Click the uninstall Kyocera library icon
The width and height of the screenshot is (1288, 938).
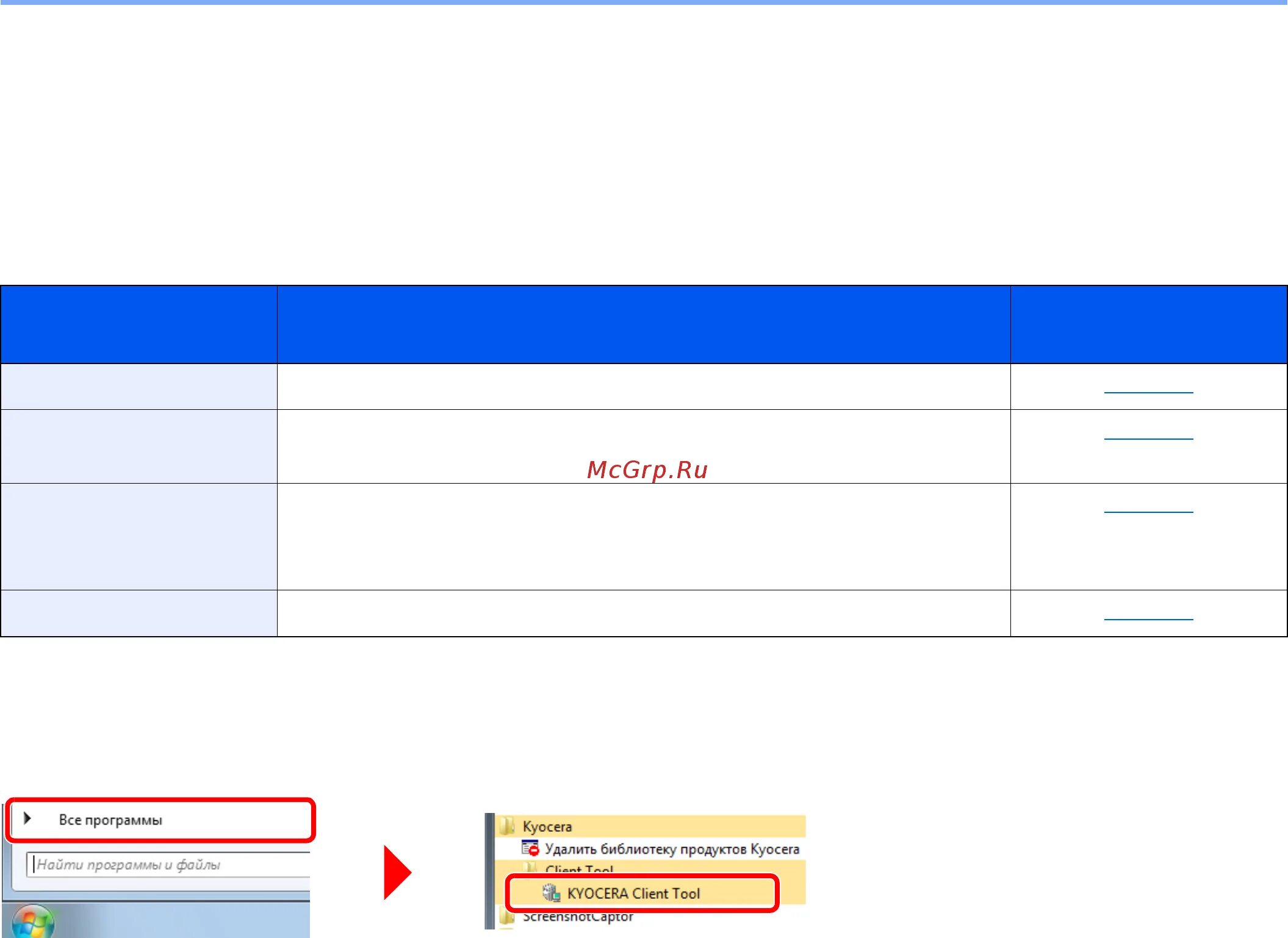tap(530, 848)
